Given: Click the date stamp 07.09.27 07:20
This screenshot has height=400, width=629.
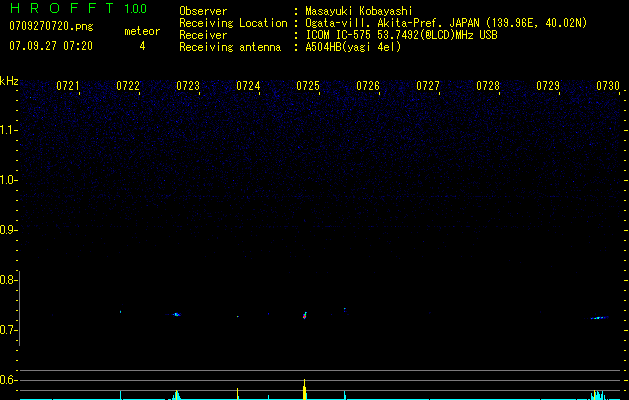Looking at the screenshot, I should [51, 46].
